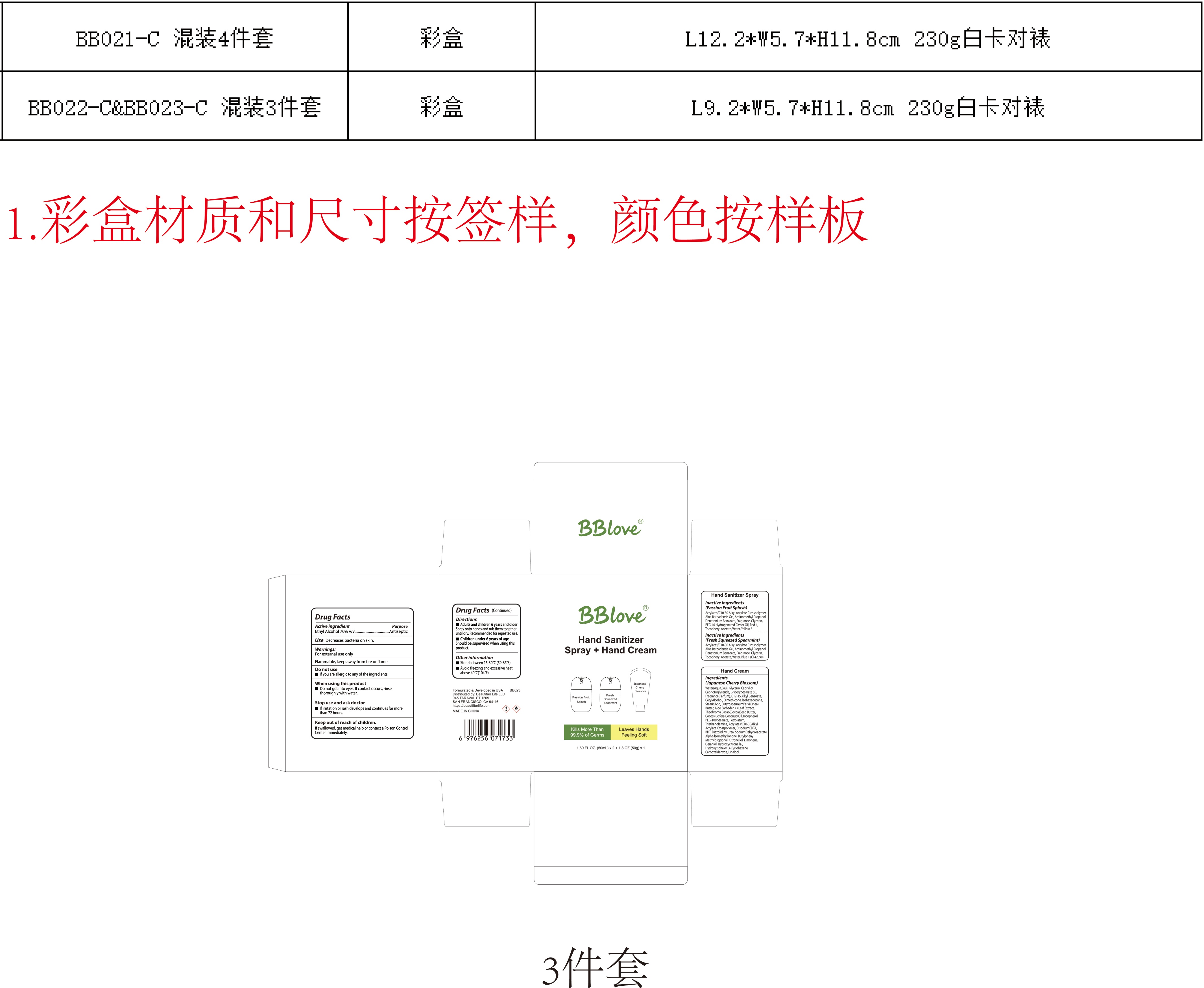Click "Children under 6 years of age" line
The width and height of the screenshot is (1204, 988).
[x=485, y=639]
